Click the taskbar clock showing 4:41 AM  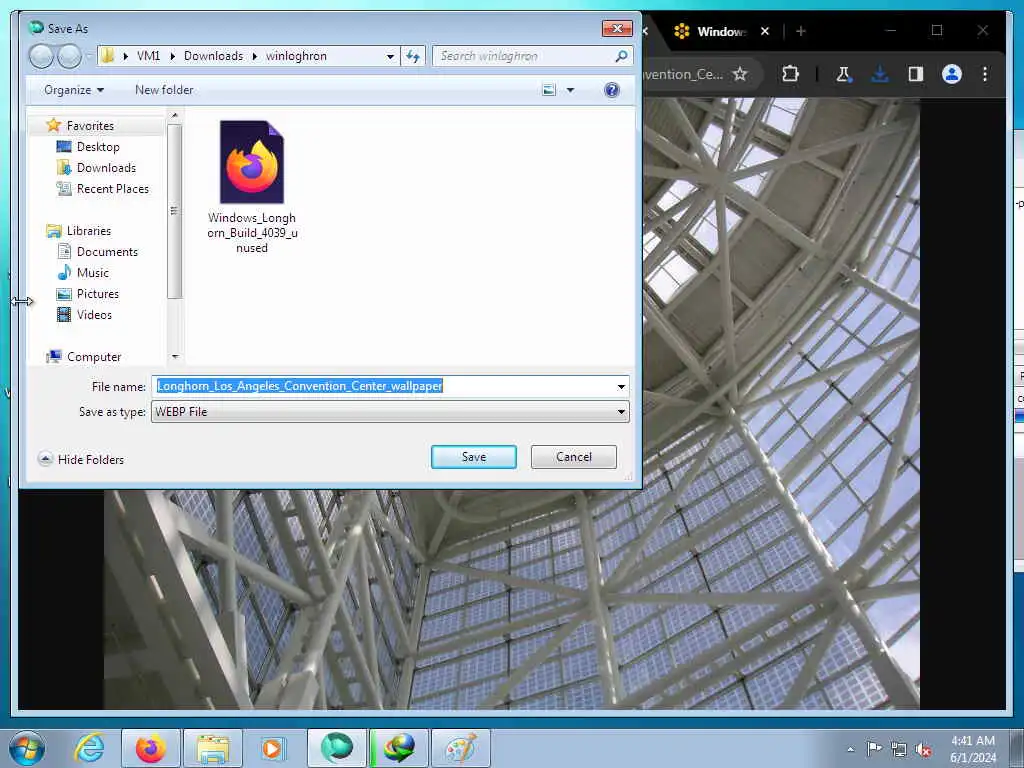972,749
